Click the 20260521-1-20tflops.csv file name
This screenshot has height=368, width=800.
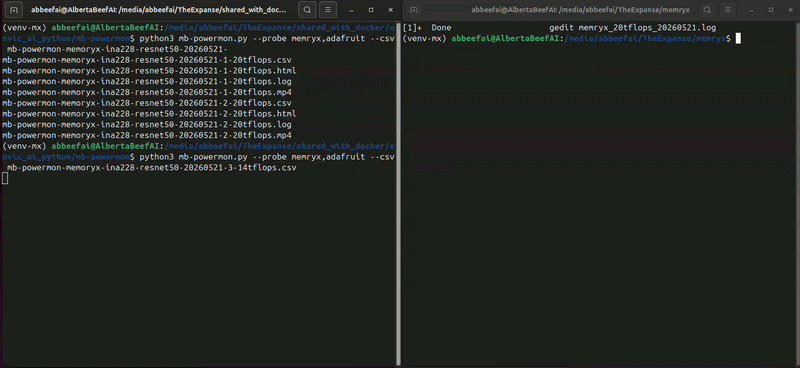[x=147, y=60]
